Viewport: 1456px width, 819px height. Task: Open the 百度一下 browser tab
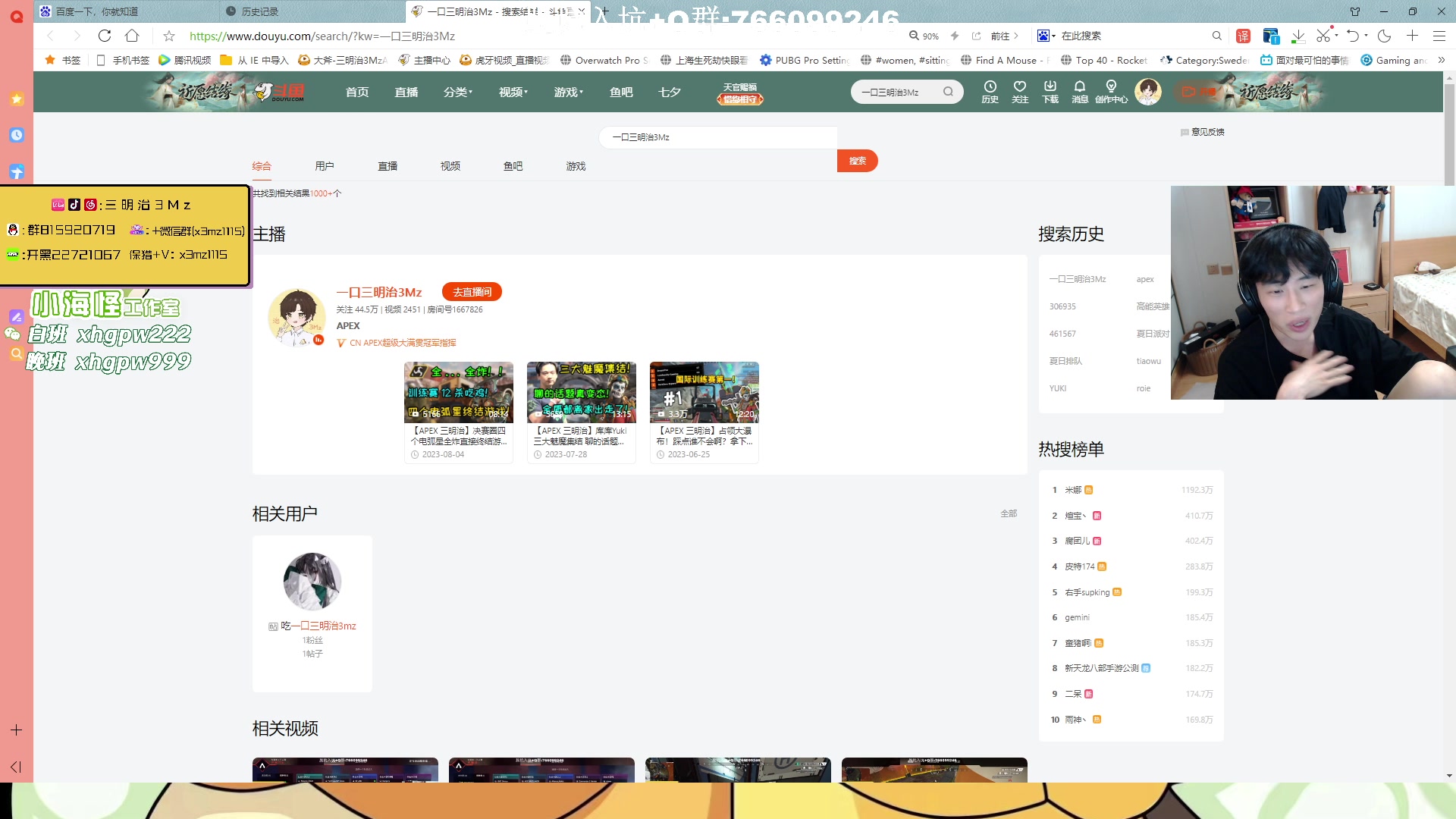coord(125,11)
